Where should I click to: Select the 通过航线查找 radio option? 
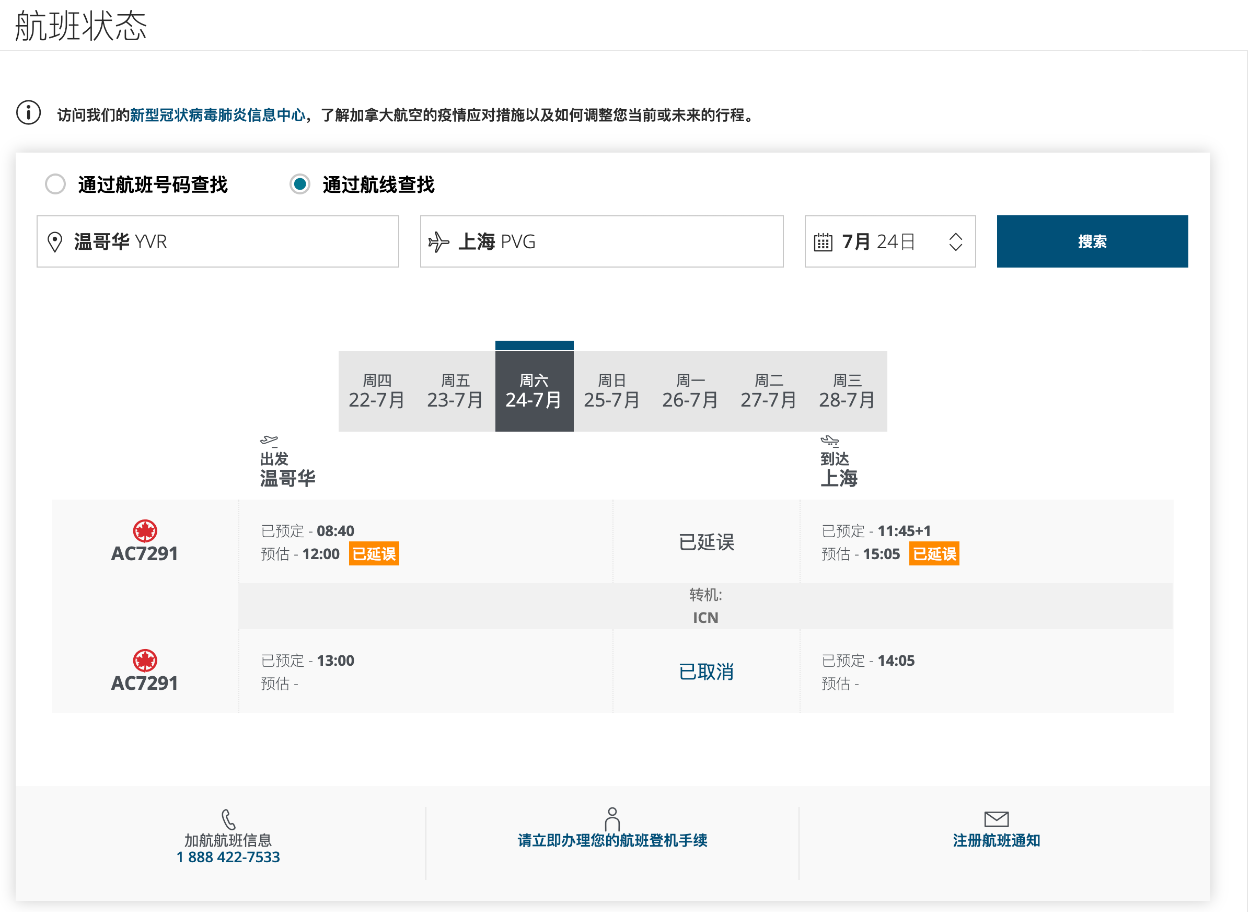[299, 184]
